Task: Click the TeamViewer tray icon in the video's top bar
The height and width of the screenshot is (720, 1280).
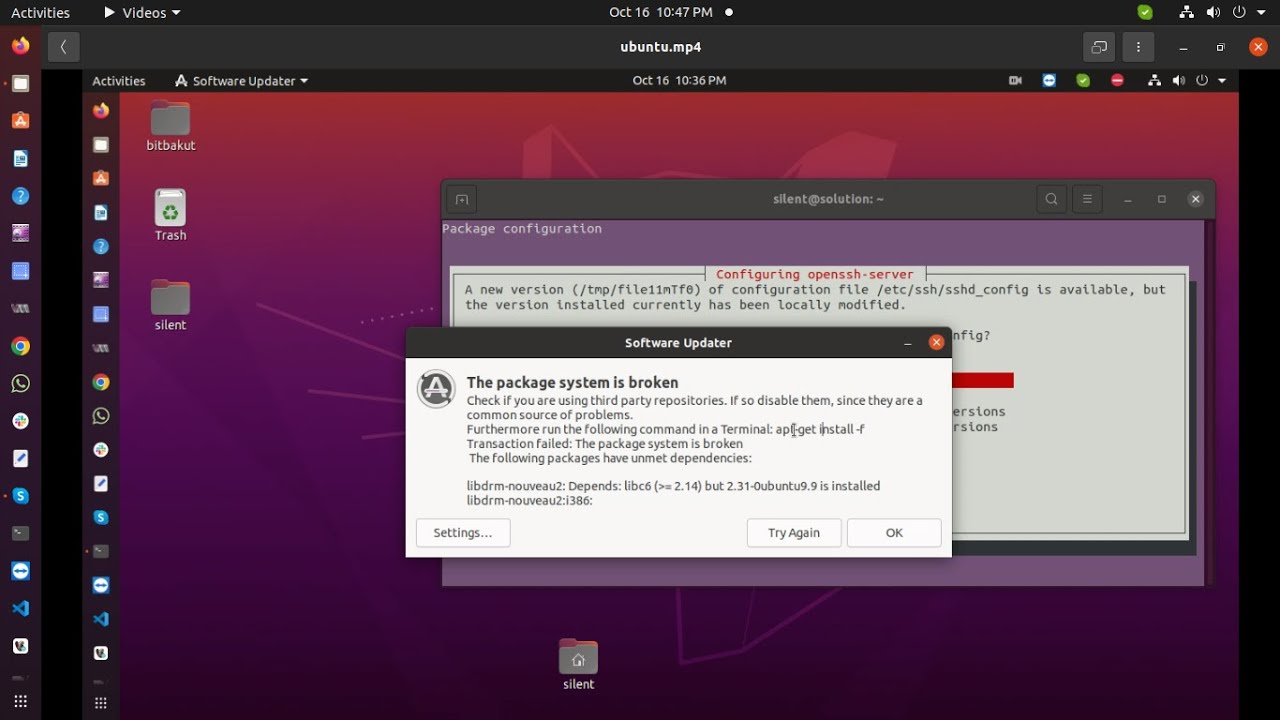Action: click(1049, 81)
